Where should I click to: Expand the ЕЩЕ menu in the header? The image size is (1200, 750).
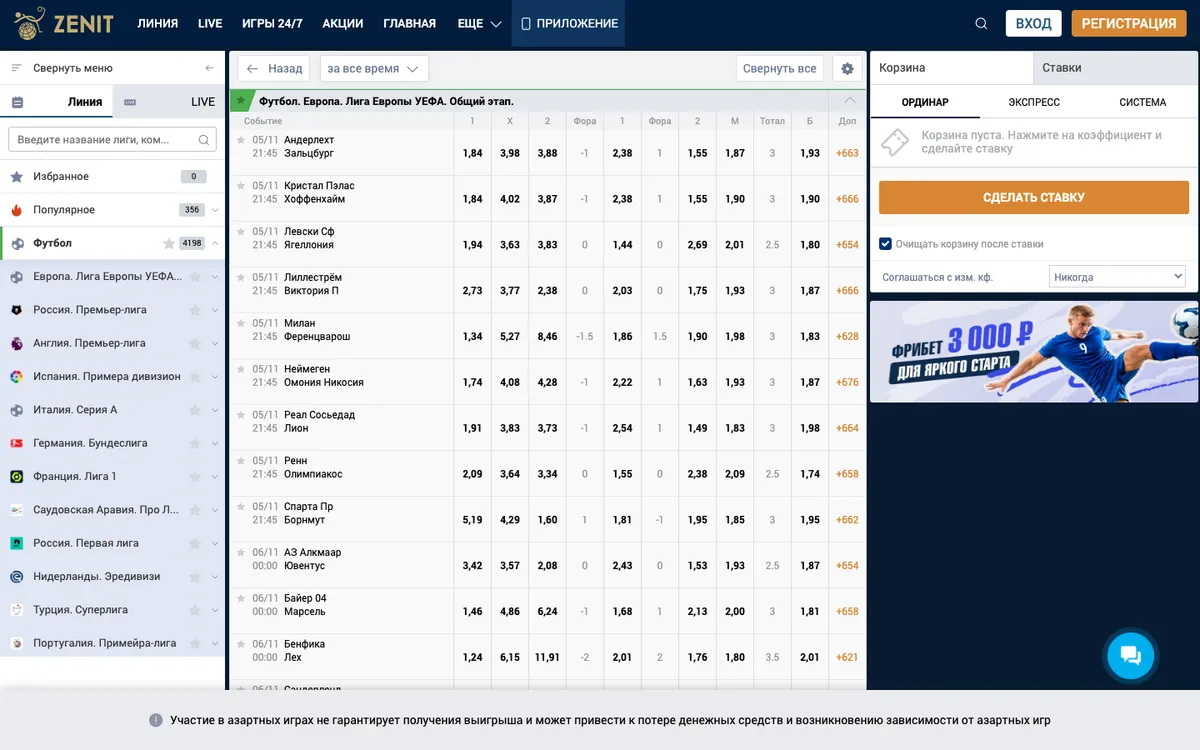point(479,24)
